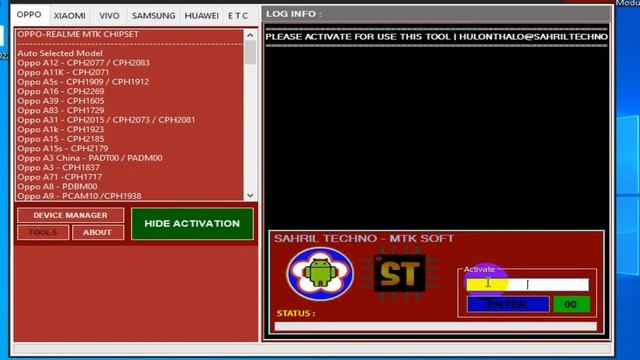Select Oppo A11K - CPH2071
This screenshot has height=360, width=640.
pyautogui.click(x=63, y=72)
